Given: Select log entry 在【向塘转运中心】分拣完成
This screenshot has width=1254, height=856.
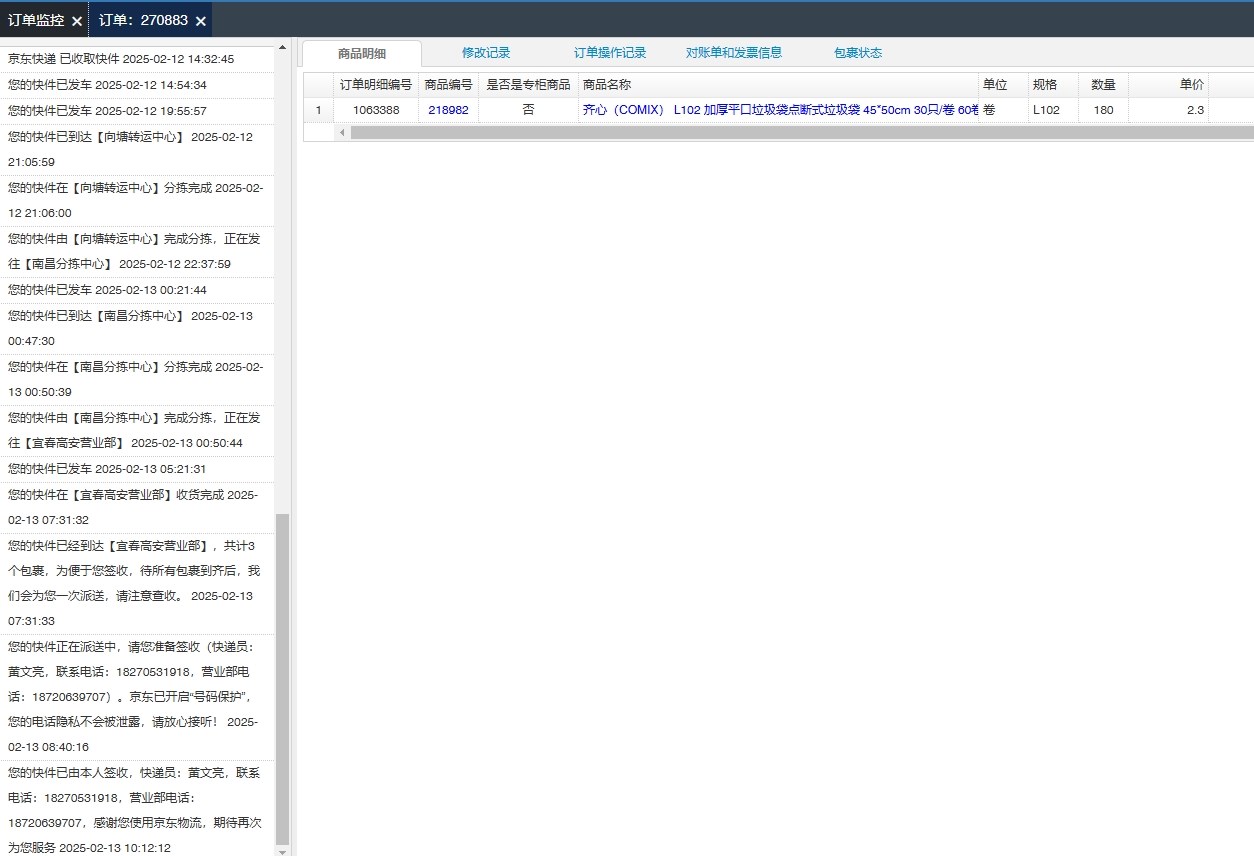Looking at the screenshot, I should (x=137, y=200).
